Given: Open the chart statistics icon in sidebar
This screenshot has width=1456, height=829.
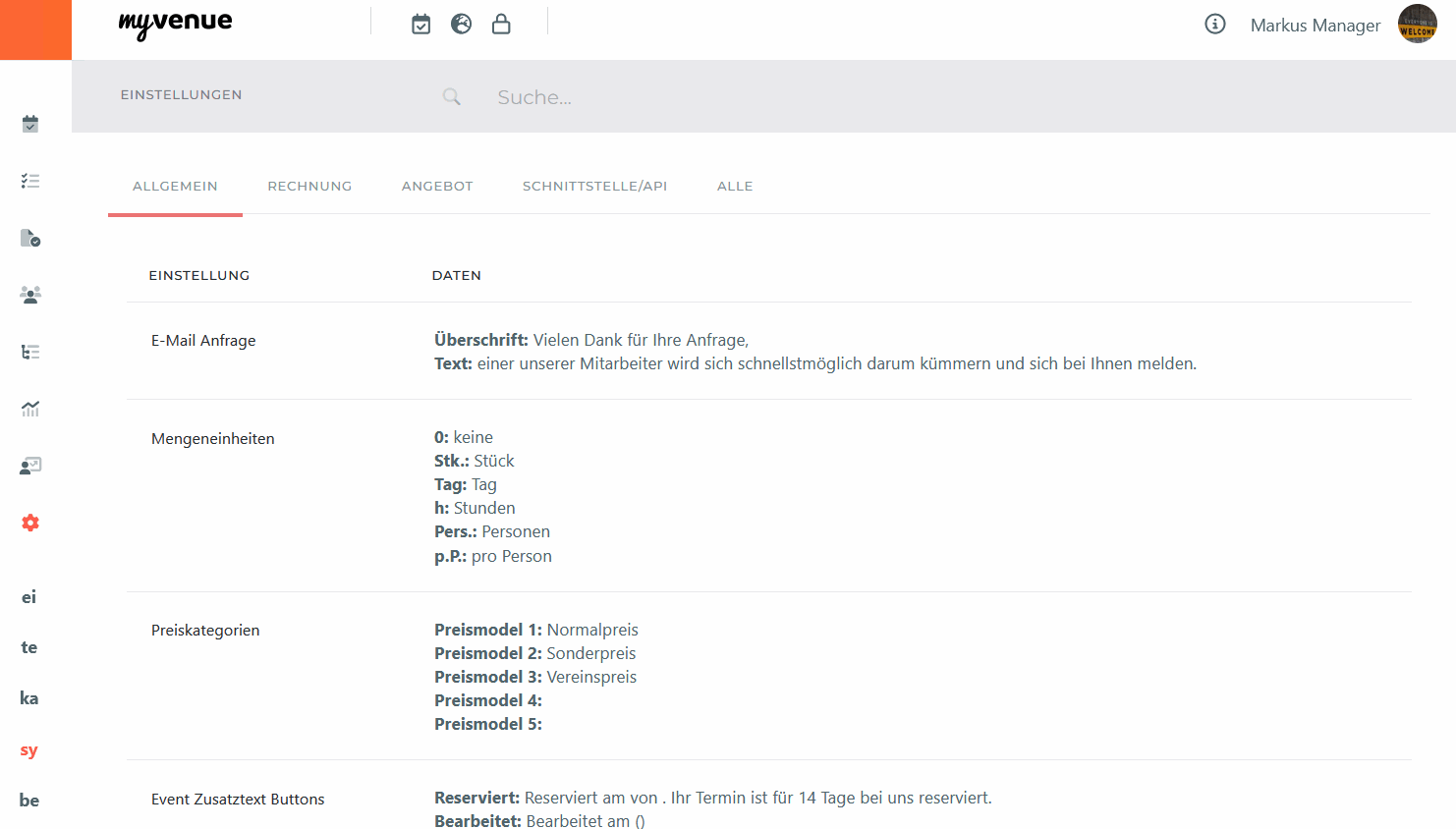Looking at the screenshot, I should point(30,409).
